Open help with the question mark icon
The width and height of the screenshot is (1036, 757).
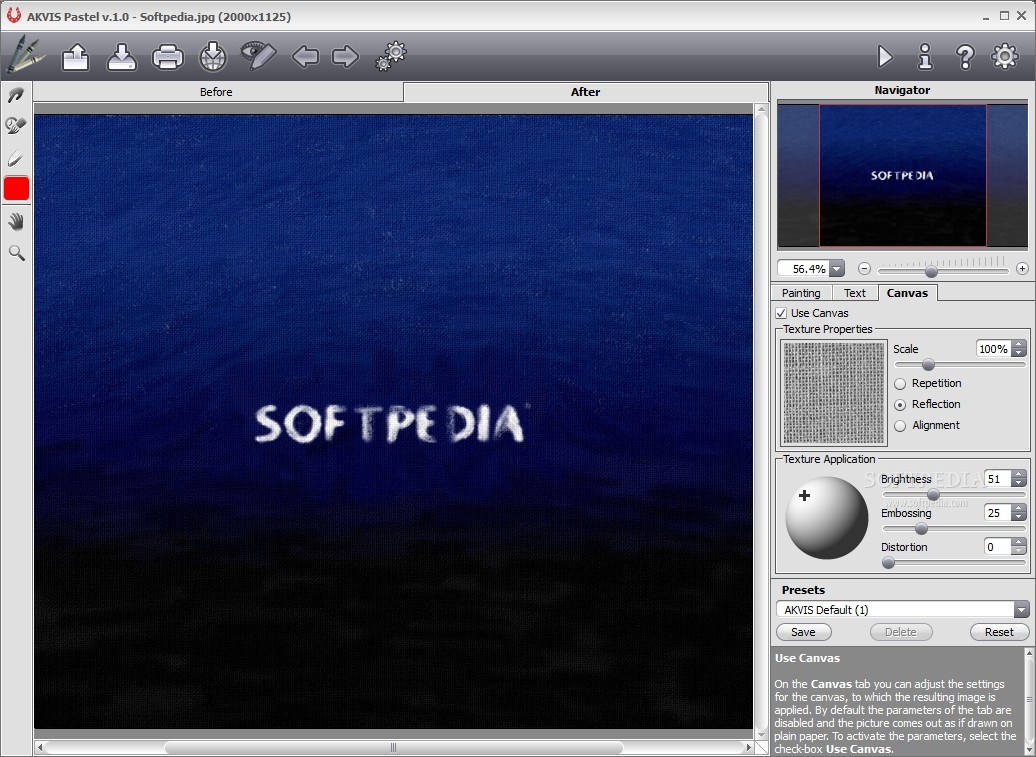click(965, 57)
